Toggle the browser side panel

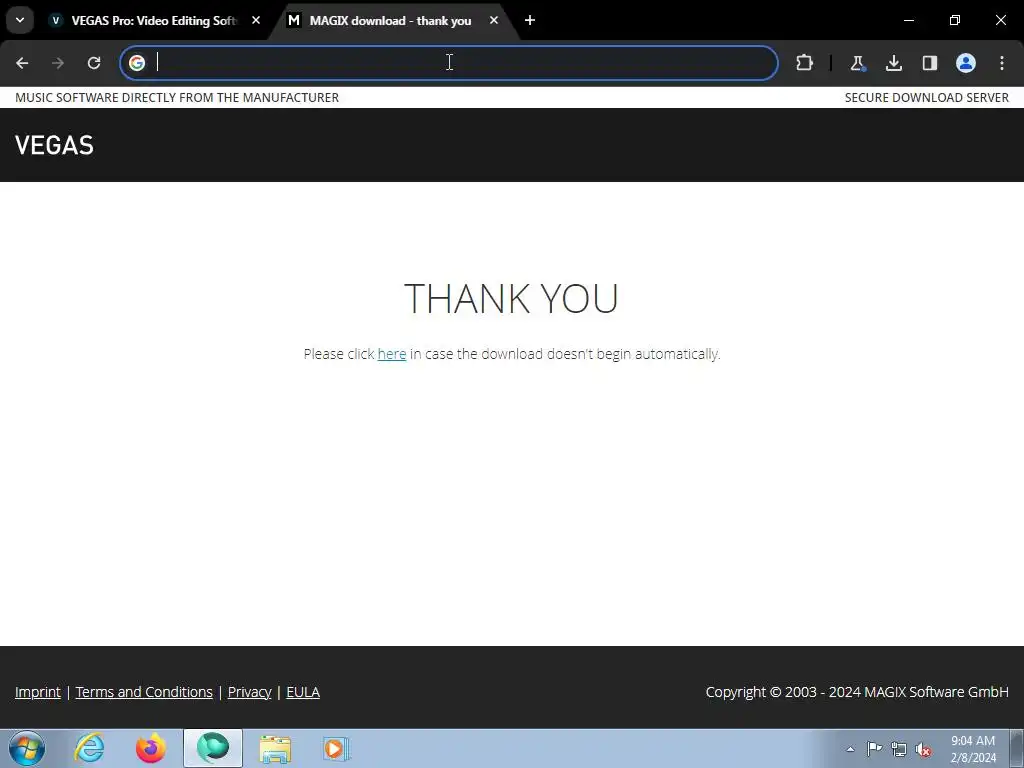(929, 63)
